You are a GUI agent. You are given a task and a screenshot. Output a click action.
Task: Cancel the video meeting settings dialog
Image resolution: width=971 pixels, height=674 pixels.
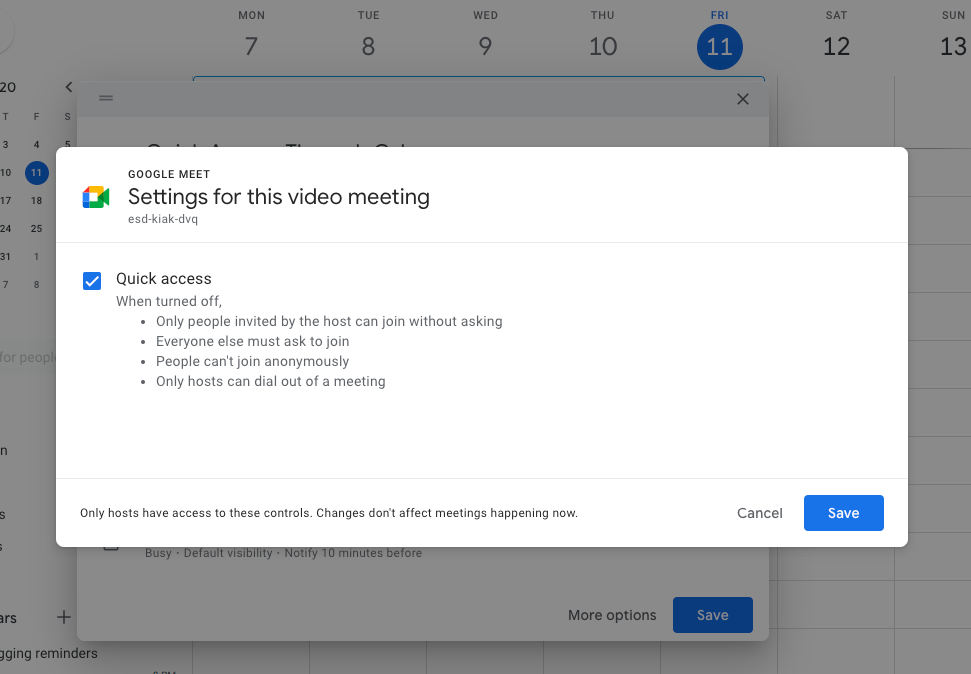(x=759, y=513)
